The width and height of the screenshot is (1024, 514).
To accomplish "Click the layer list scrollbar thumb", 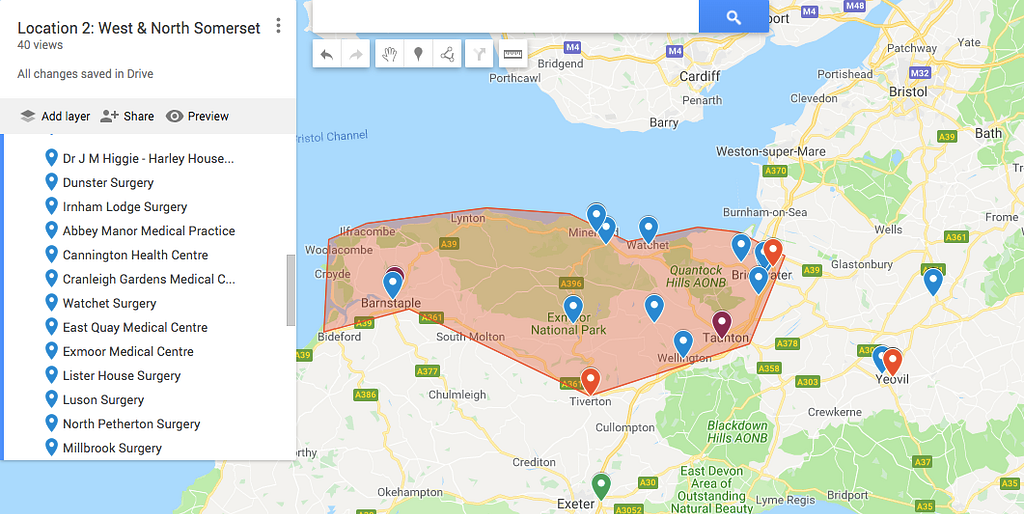I will click(291, 290).
